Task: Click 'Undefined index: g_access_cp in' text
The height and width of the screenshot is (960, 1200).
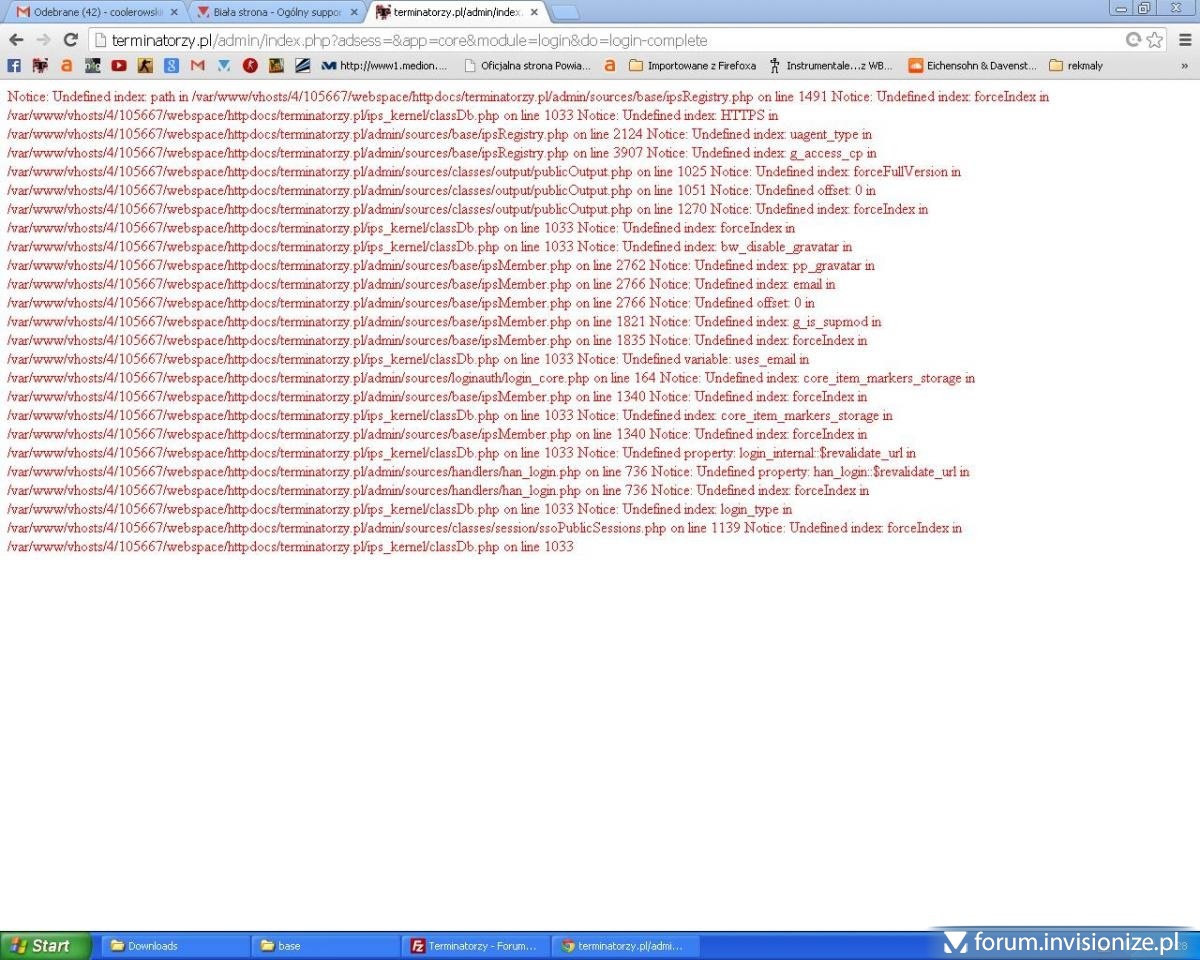Action: coord(784,153)
